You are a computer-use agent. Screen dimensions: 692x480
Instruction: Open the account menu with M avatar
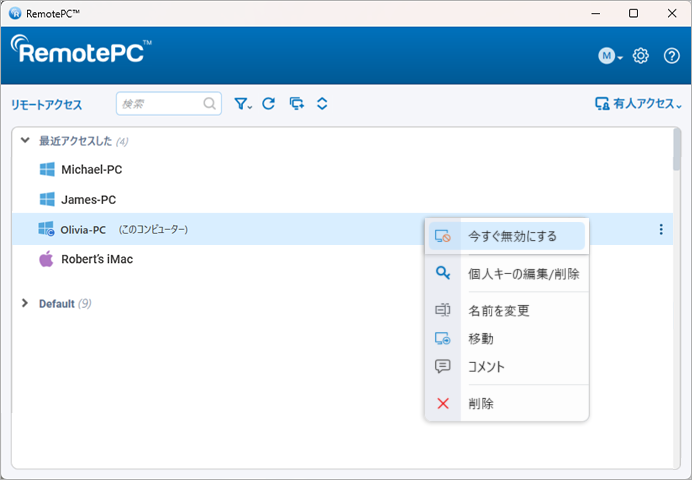610,56
